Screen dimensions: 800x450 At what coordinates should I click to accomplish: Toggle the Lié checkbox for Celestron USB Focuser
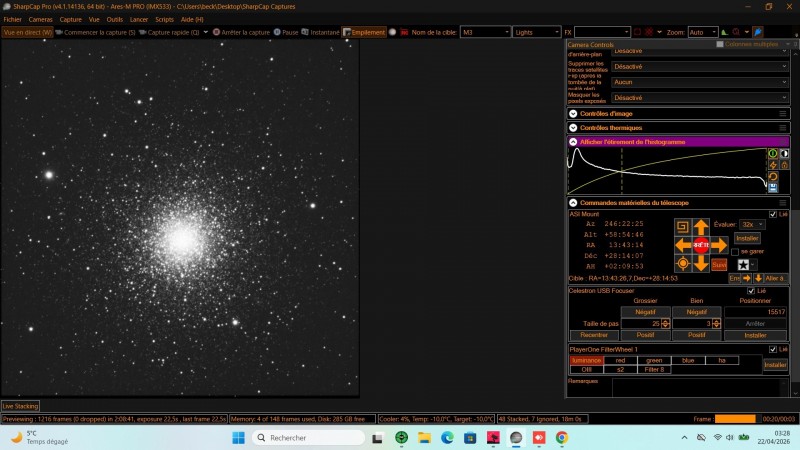[x=751, y=291]
